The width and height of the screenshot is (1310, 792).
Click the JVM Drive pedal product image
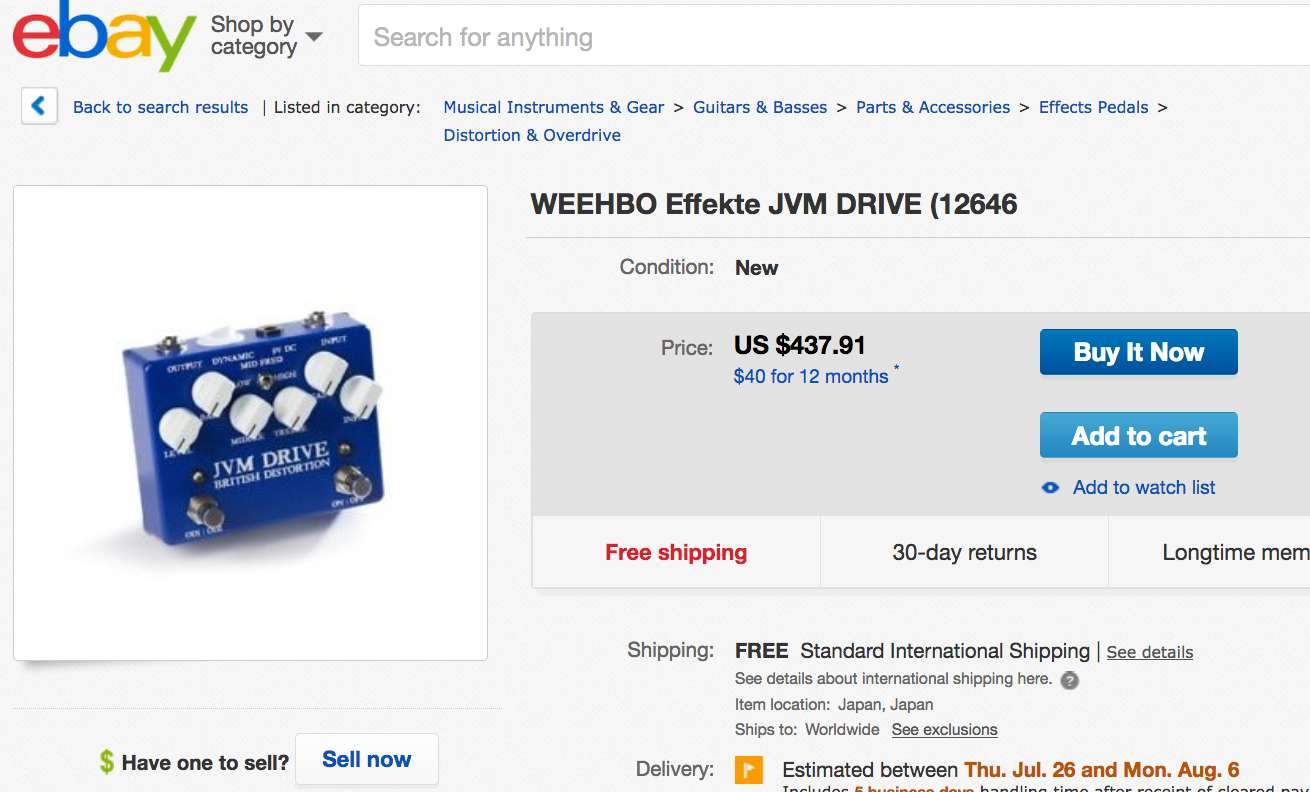coord(250,423)
